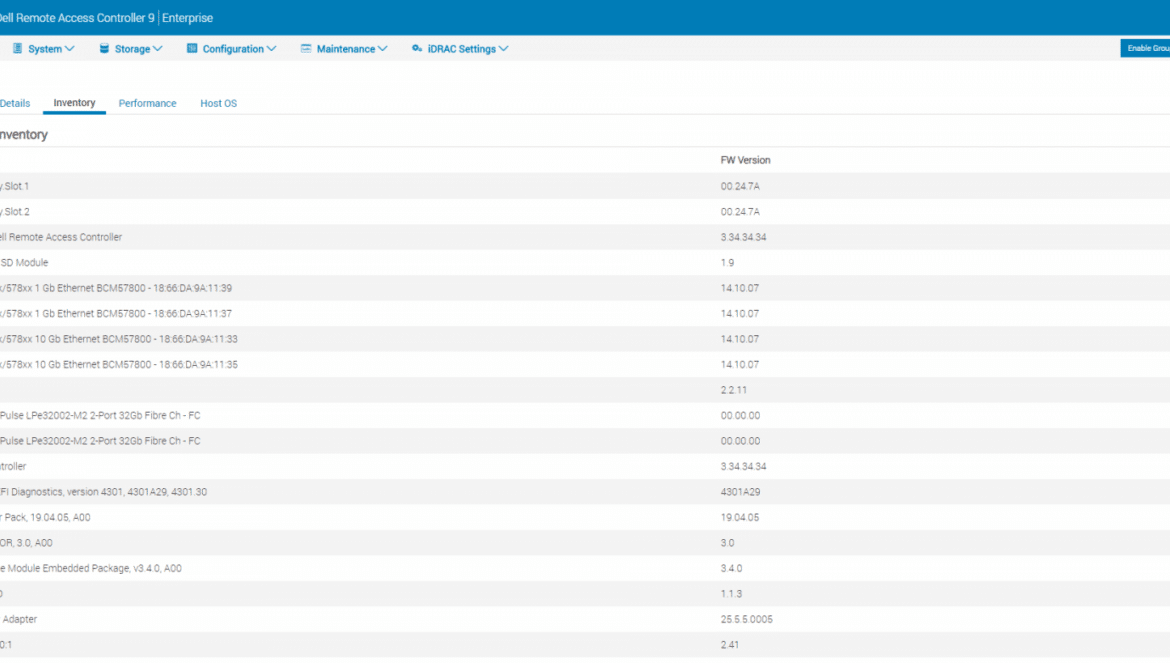Click the FW Version column header
The width and height of the screenshot is (1170, 663).
[x=745, y=160]
